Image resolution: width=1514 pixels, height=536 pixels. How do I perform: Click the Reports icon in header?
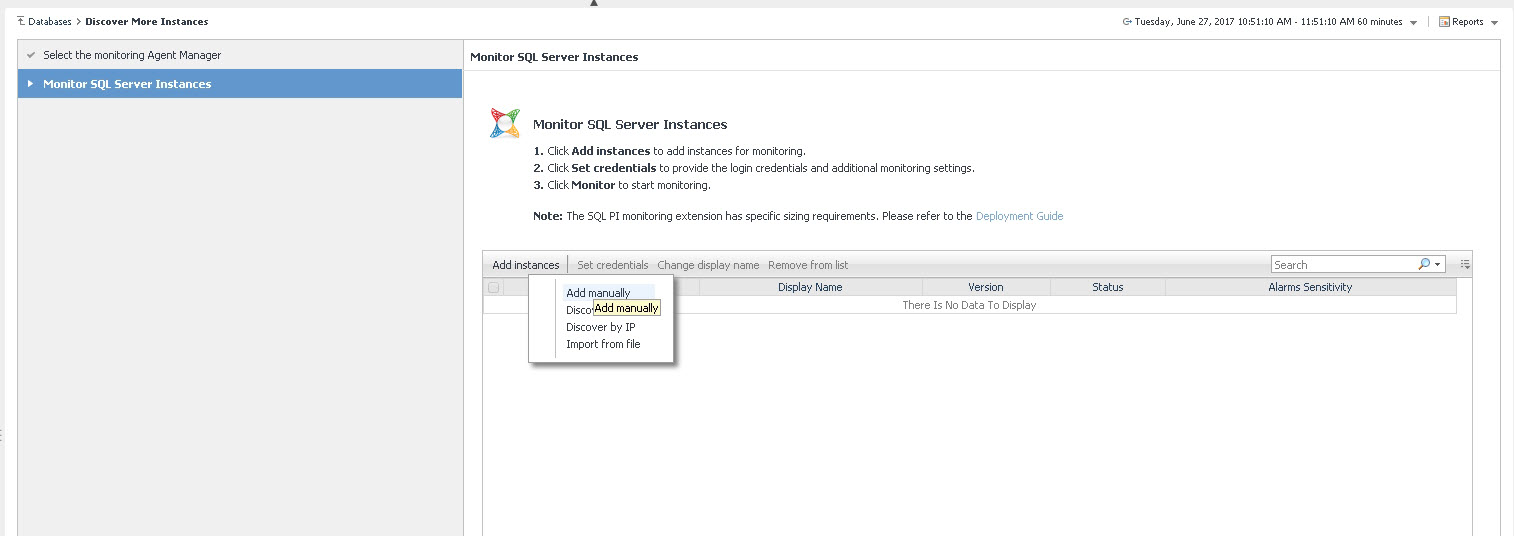[1444, 22]
